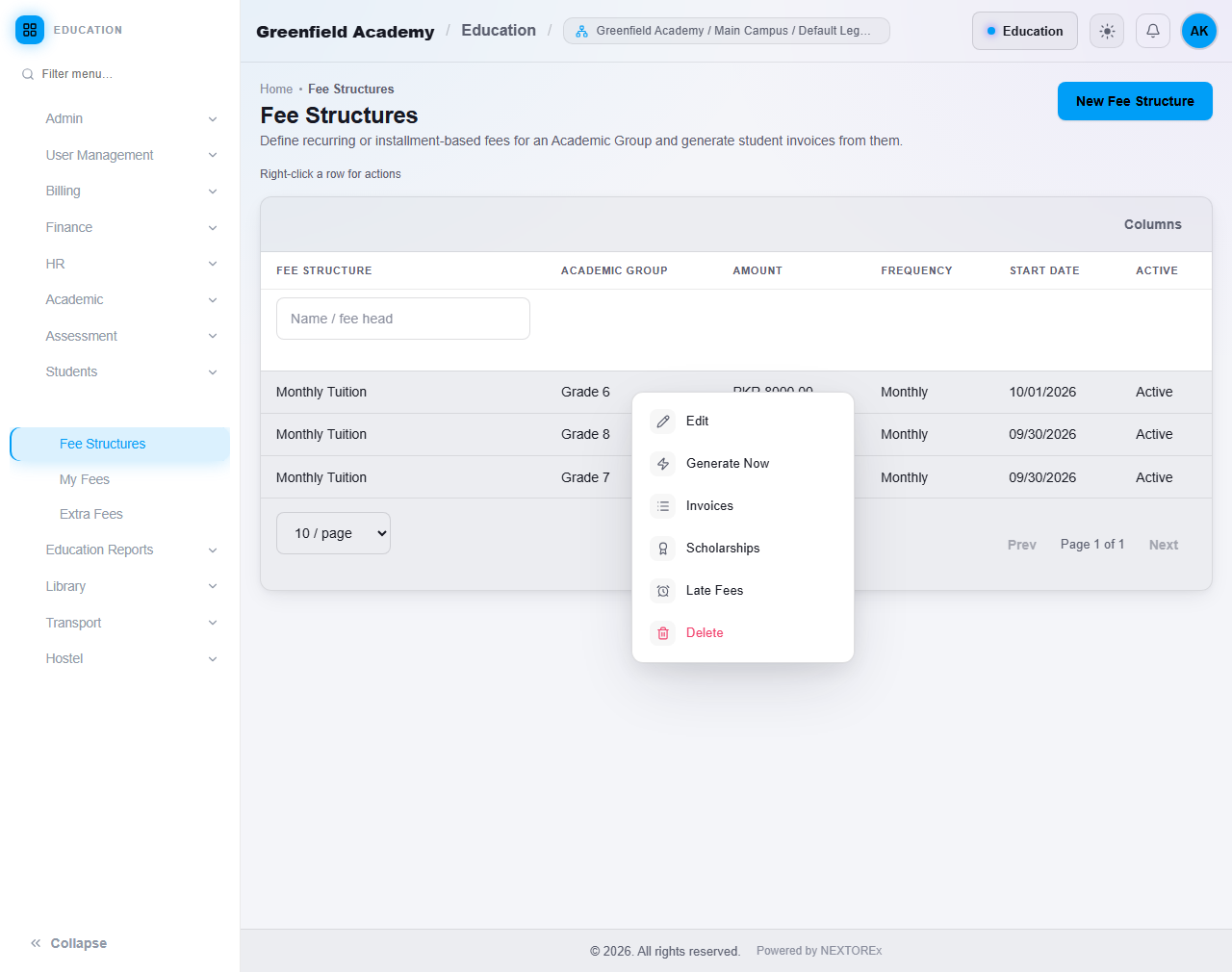
Task: Click the search icon in Filter menu
Action: pos(28,74)
